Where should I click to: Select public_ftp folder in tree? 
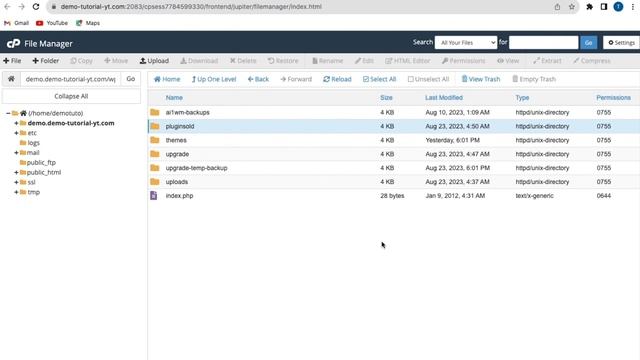click(41, 162)
